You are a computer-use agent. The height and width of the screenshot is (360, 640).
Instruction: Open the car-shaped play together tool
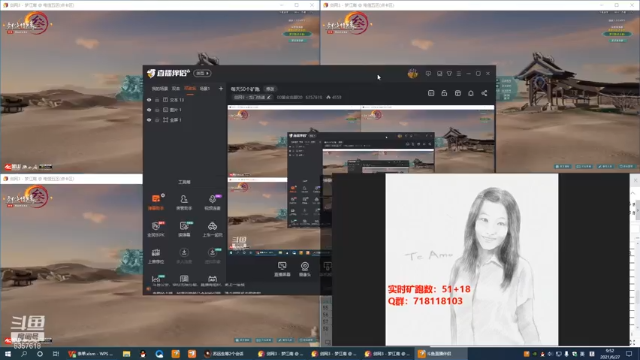tap(212, 229)
